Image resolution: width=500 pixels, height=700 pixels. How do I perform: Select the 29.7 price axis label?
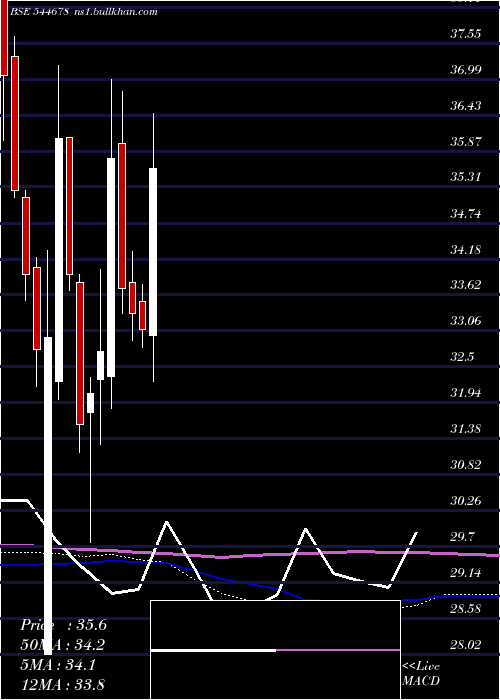pos(462,537)
